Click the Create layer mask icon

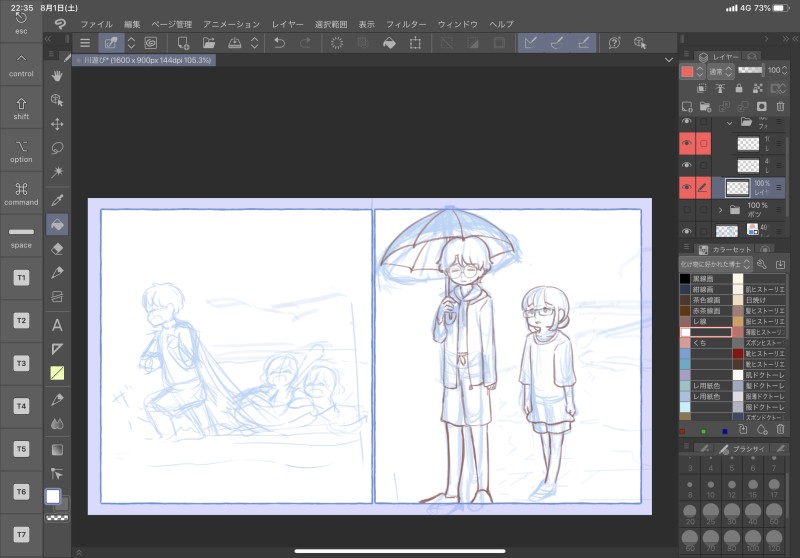coord(761,107)
